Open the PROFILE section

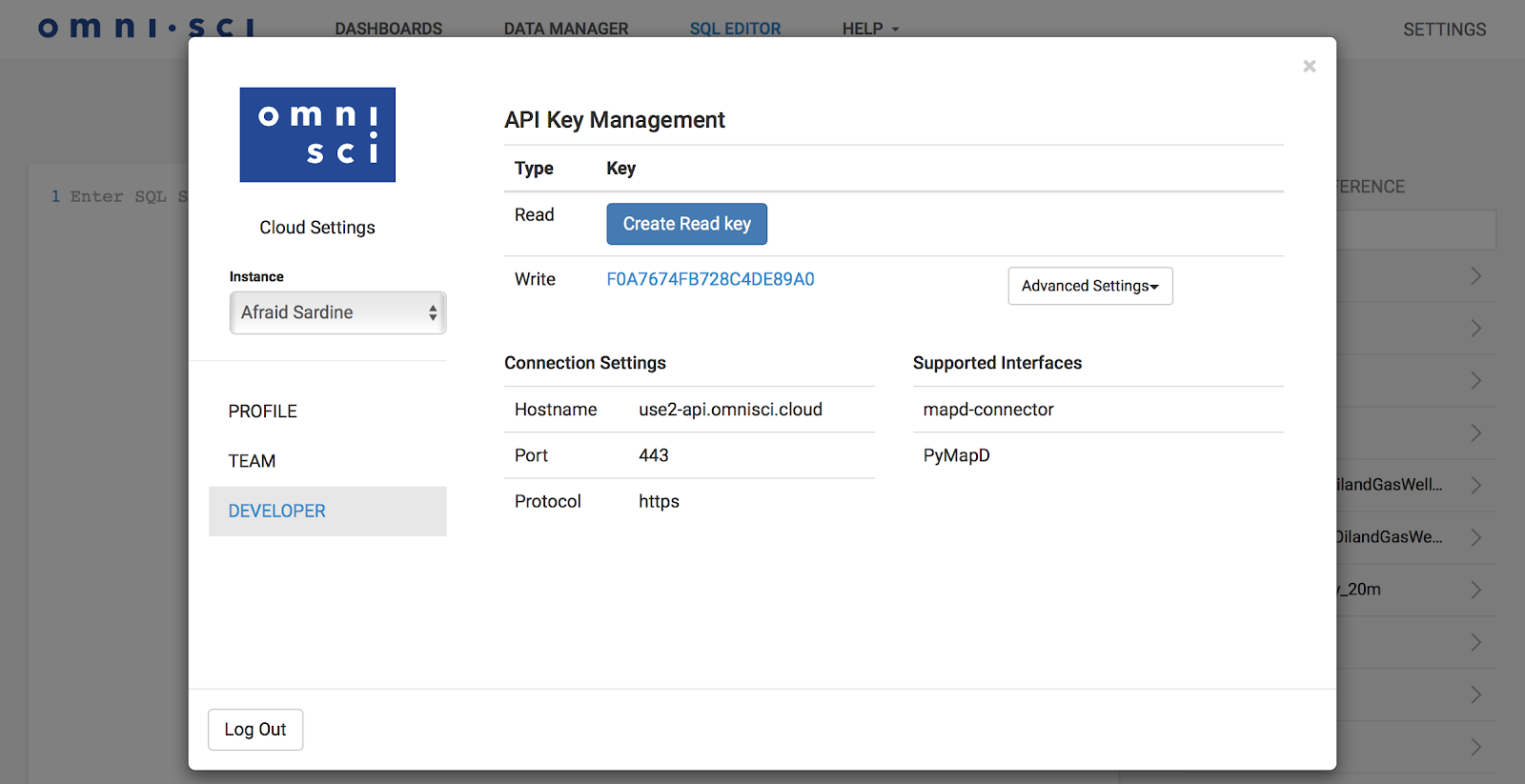[x=263, y=412]
